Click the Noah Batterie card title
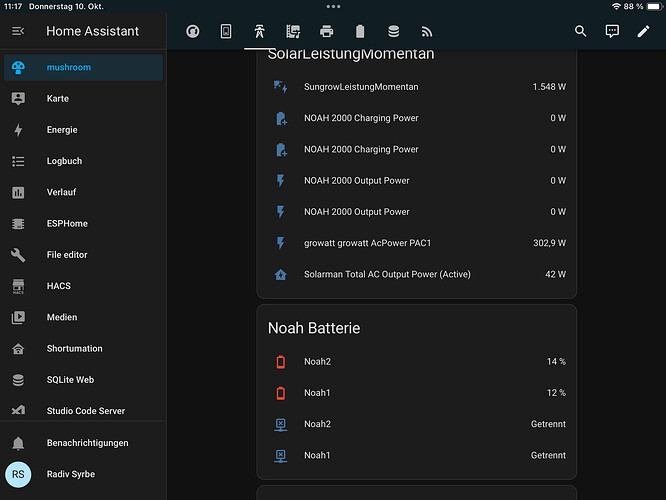 (314, 328)
